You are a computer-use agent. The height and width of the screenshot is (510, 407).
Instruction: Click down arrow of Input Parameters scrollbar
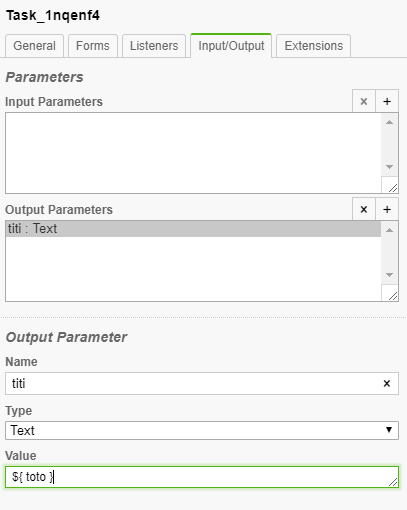[389, 167]
